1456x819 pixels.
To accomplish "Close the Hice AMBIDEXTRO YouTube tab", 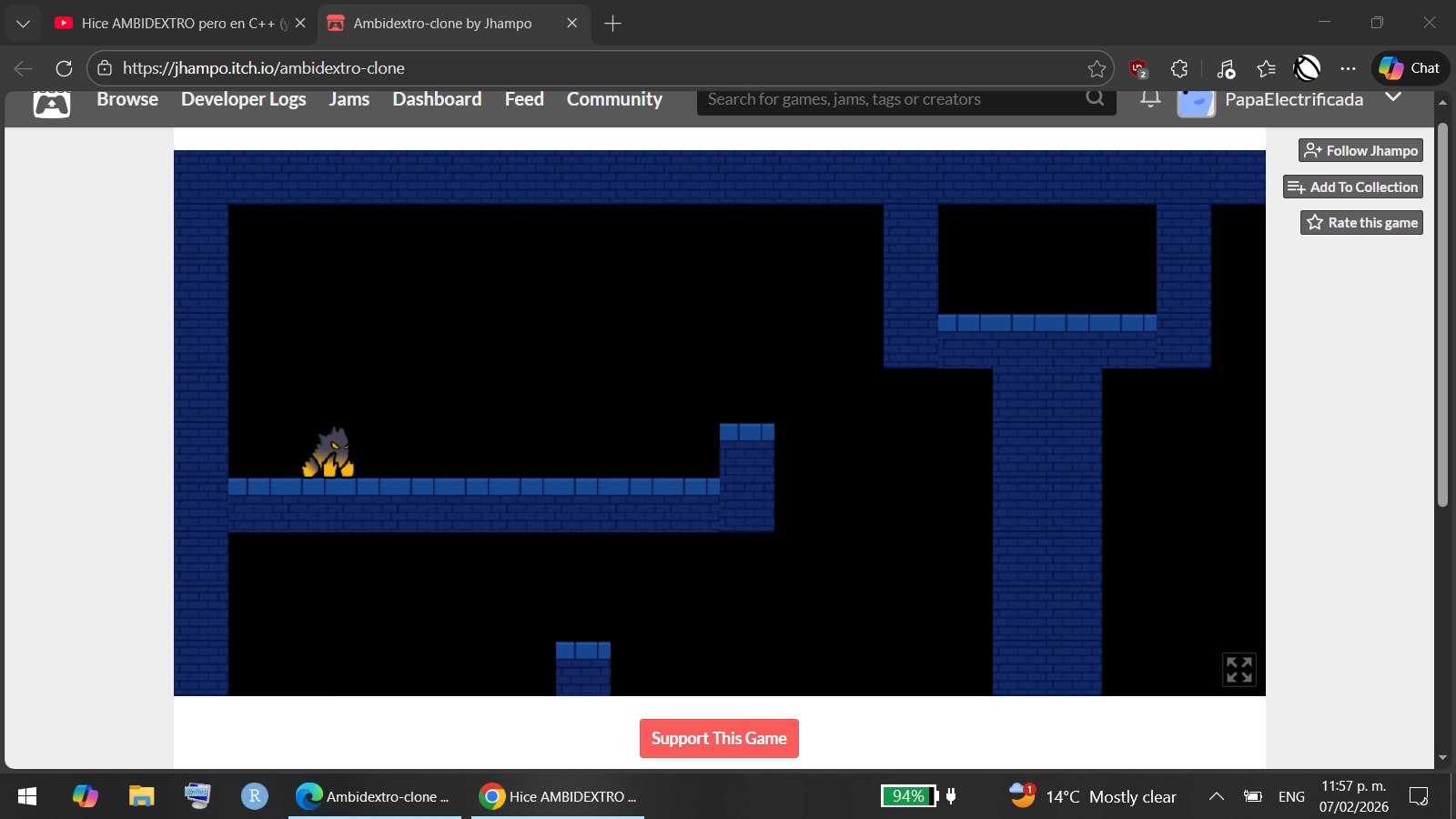I will 300,24.
